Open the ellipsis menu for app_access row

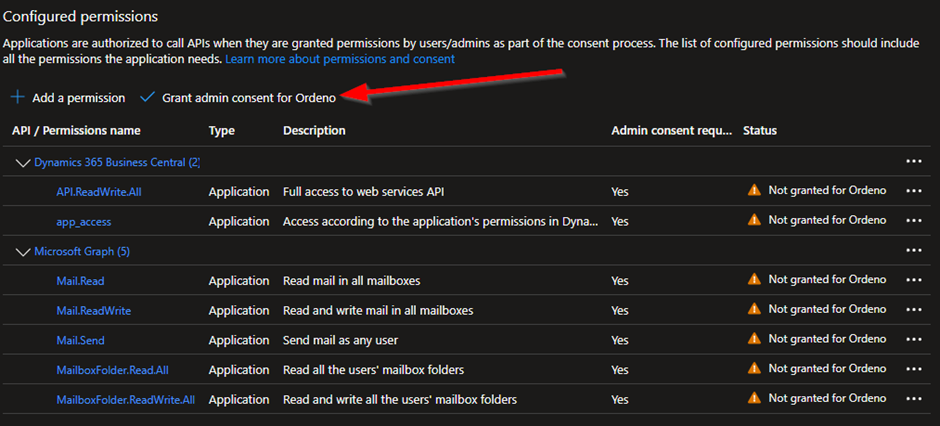[914, 220]
